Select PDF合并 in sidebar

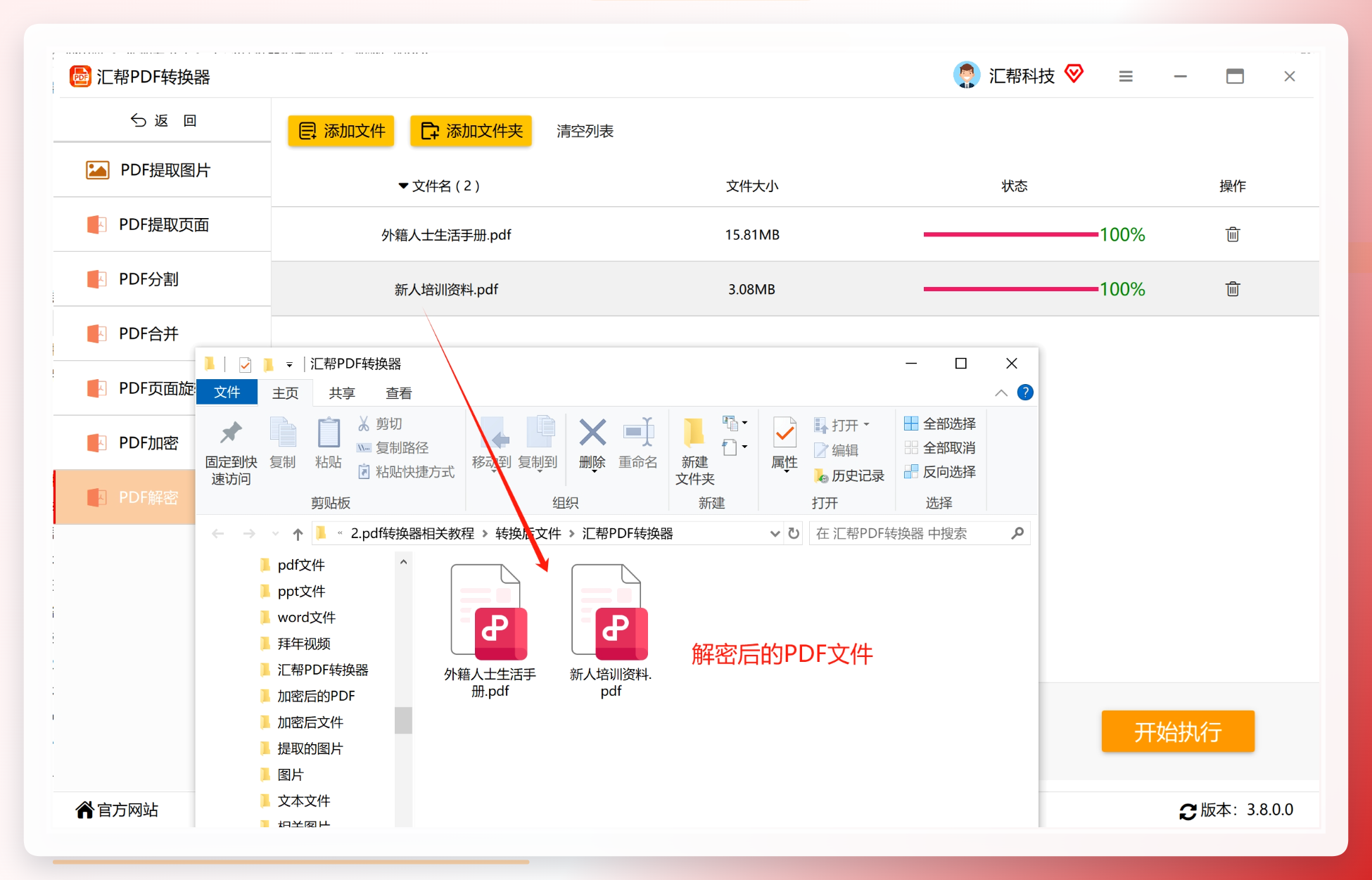162,334
